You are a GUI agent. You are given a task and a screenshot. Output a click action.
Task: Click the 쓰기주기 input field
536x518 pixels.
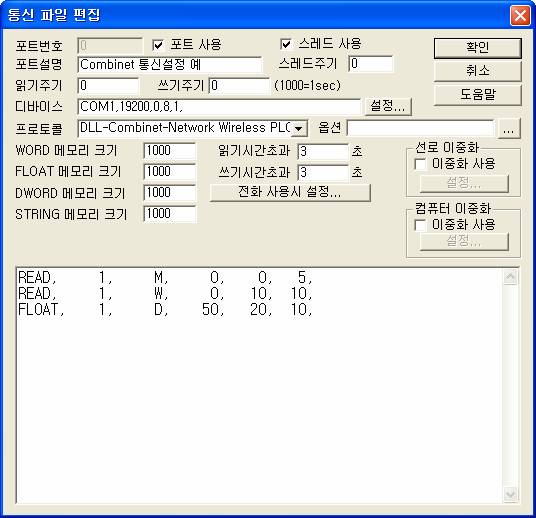pos(239,85)
